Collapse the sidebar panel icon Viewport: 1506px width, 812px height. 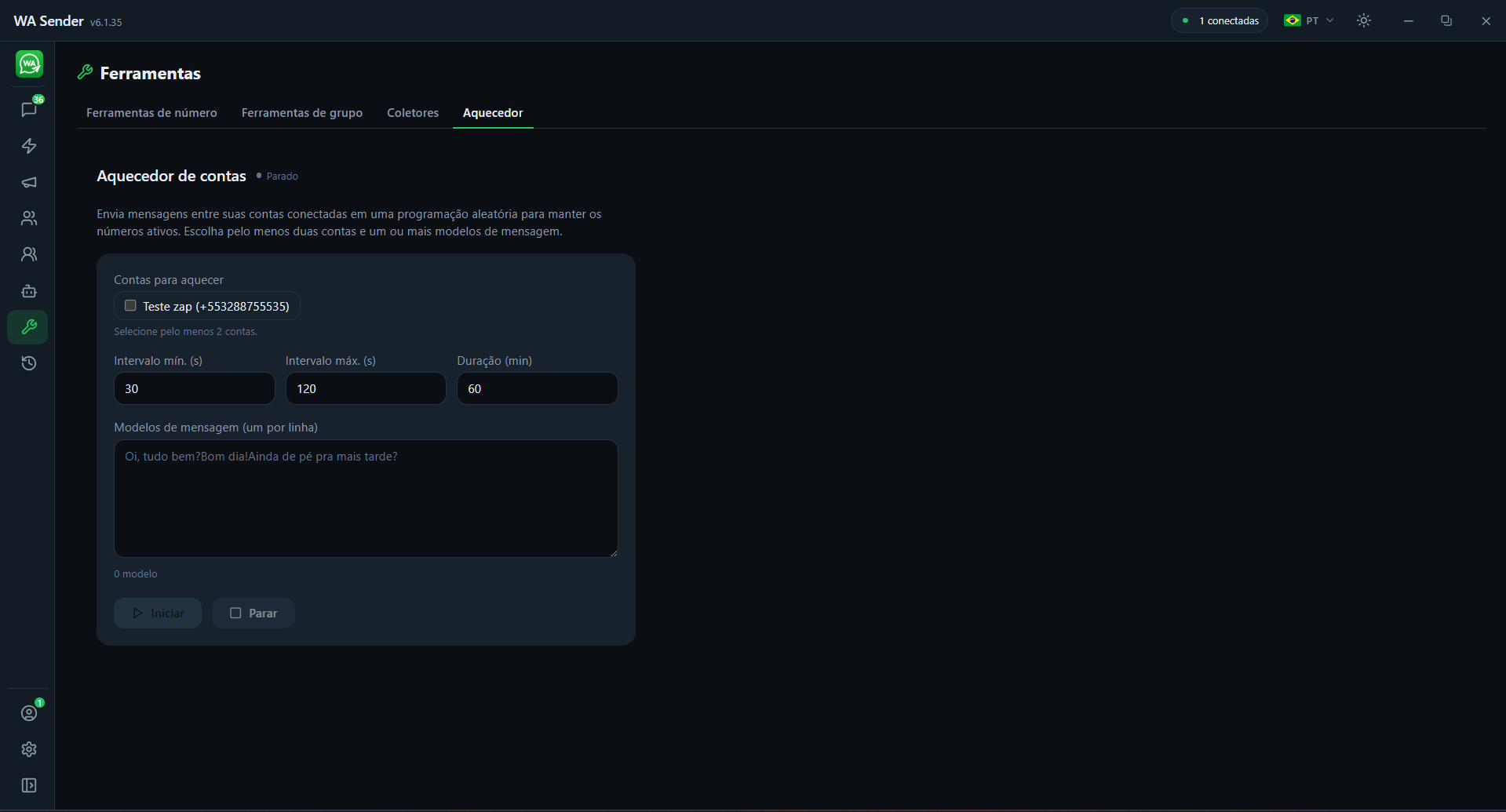click(29, 785)
